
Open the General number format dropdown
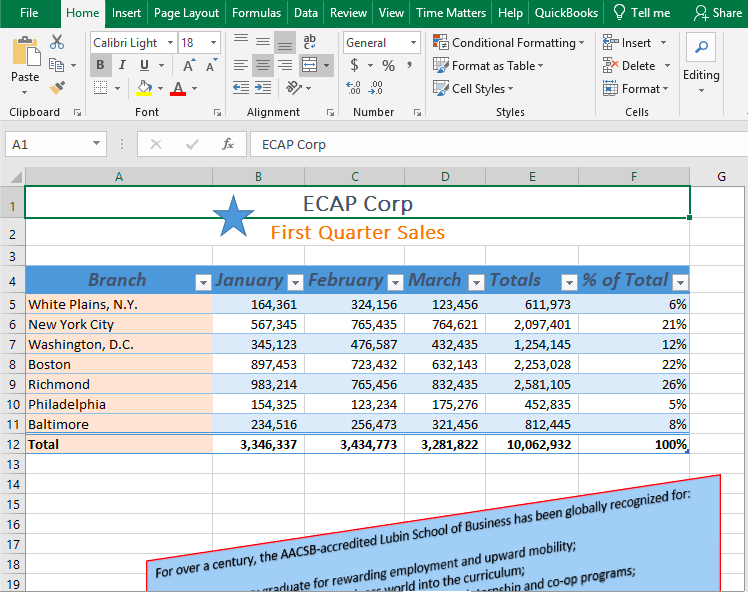tap(413, 42)
